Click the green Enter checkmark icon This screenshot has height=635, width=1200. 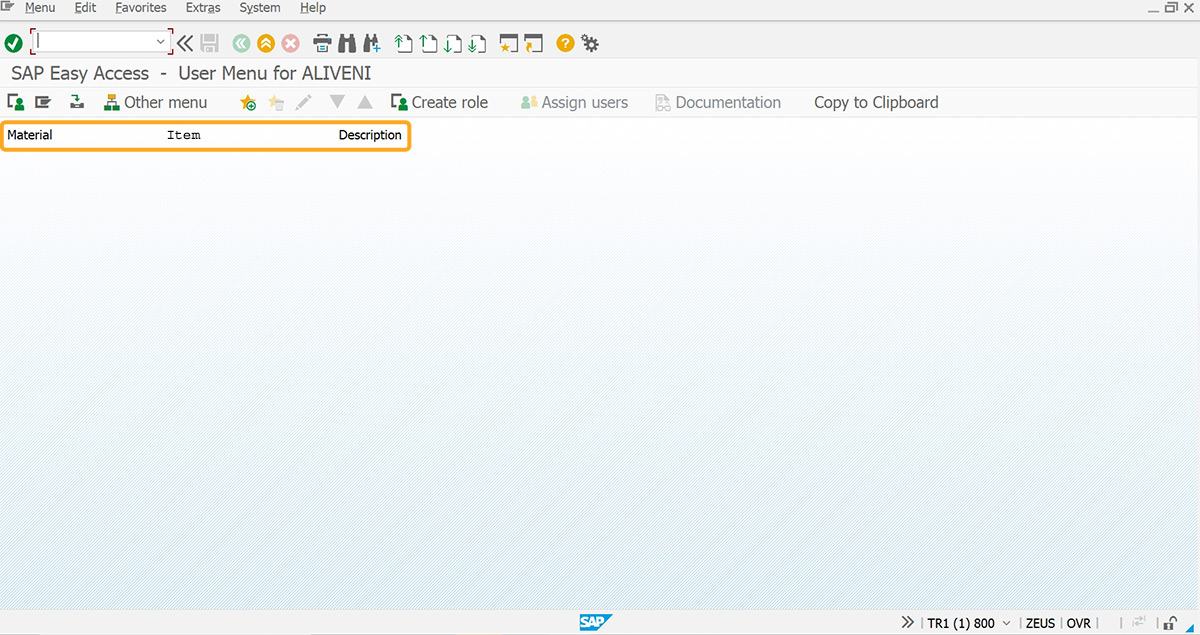click(13, 43)
